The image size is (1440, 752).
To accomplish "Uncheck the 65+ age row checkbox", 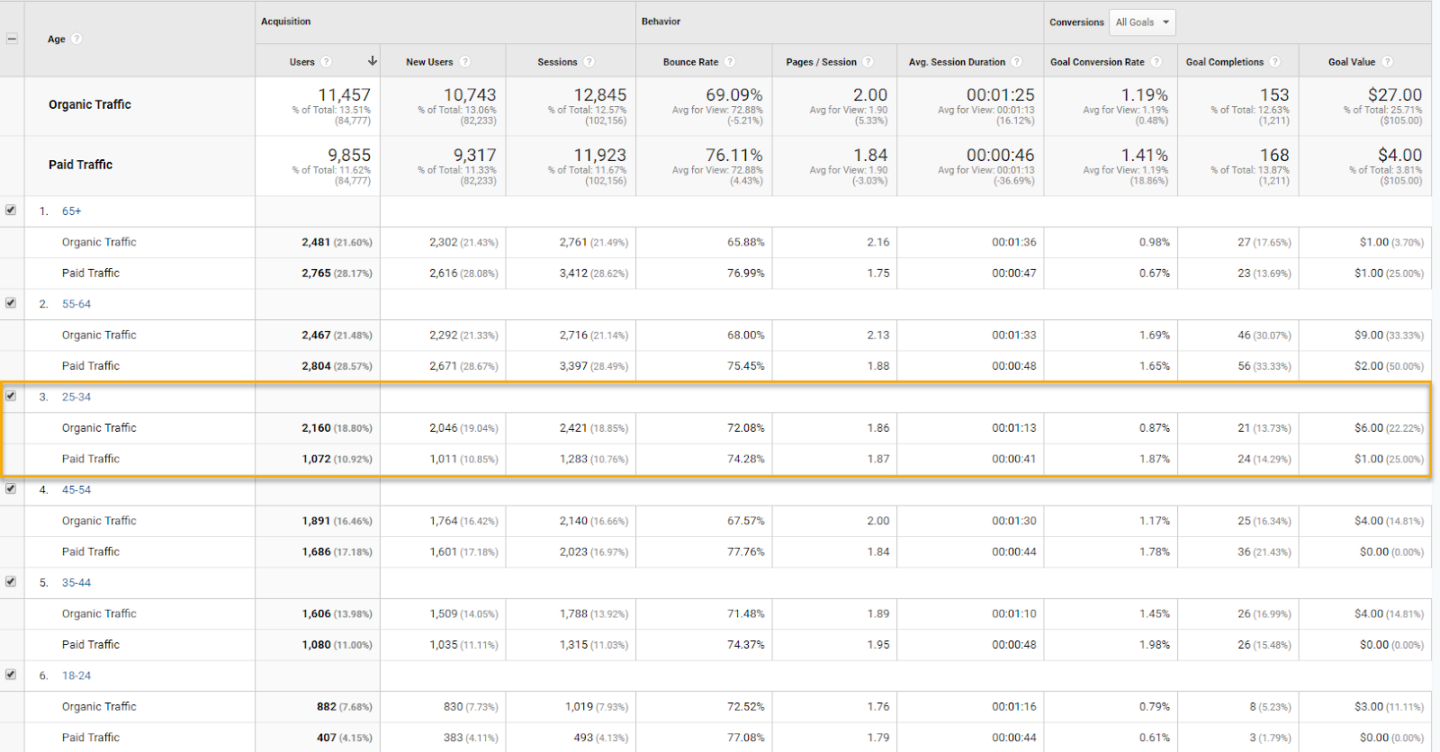I will (x=11, y=211).
